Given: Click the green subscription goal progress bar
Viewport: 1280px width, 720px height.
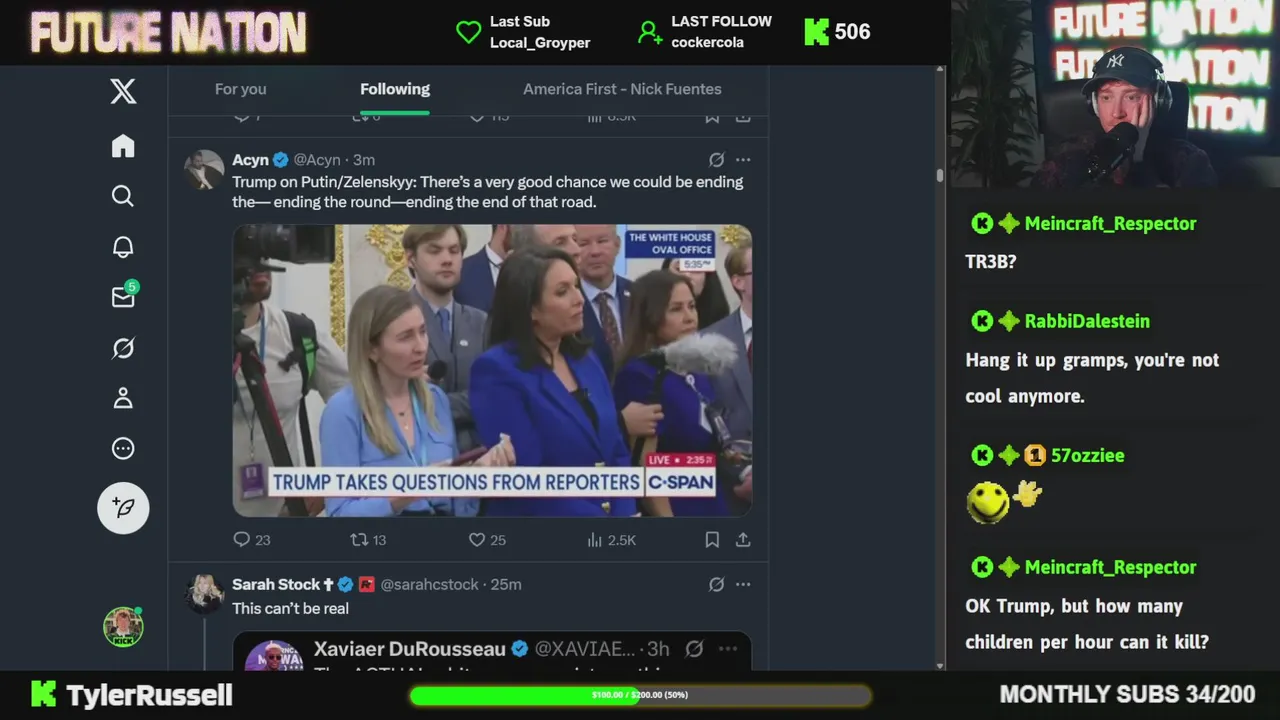Looking at the screenshot, I should (640, 695).
